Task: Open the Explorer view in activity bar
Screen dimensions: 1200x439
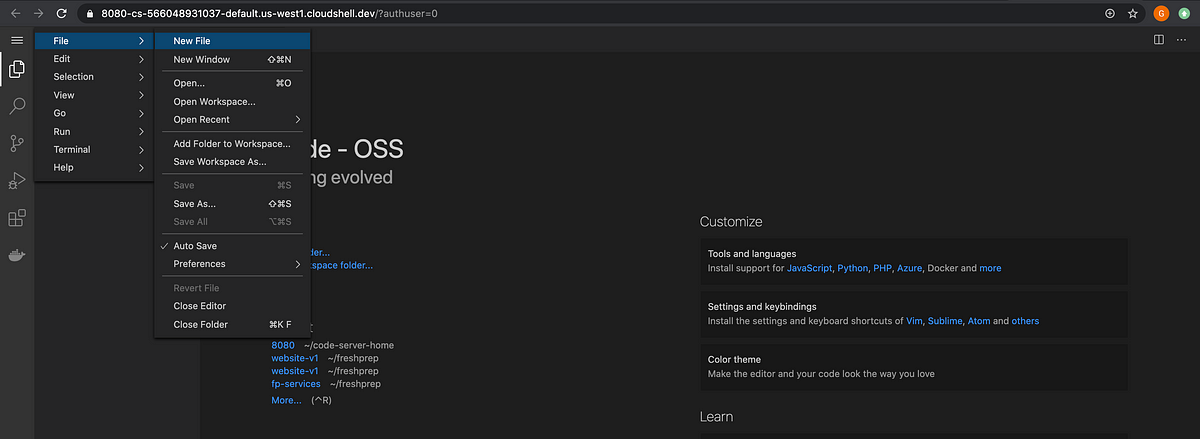Action: coord(17,70)
